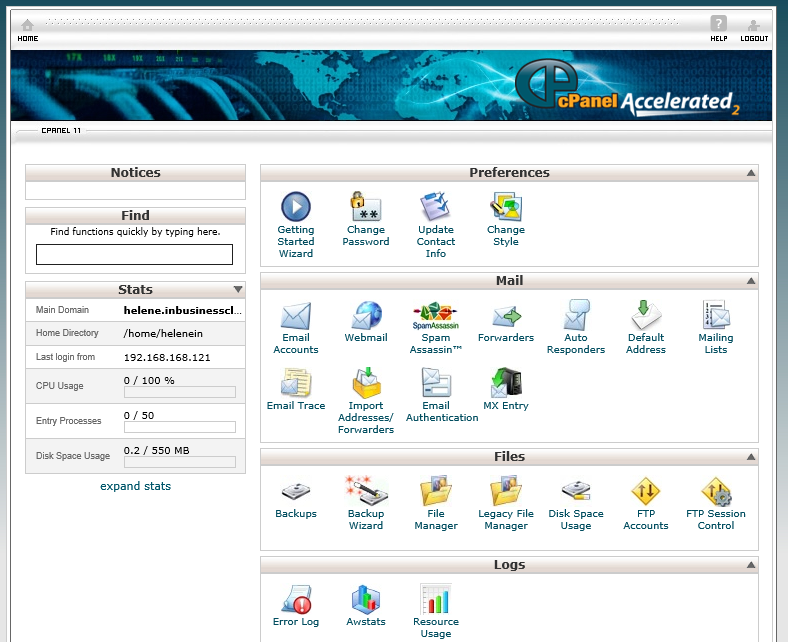The image size is (788, 642).
Task: Open the Forwarders icon
Action: click(506, 316)
